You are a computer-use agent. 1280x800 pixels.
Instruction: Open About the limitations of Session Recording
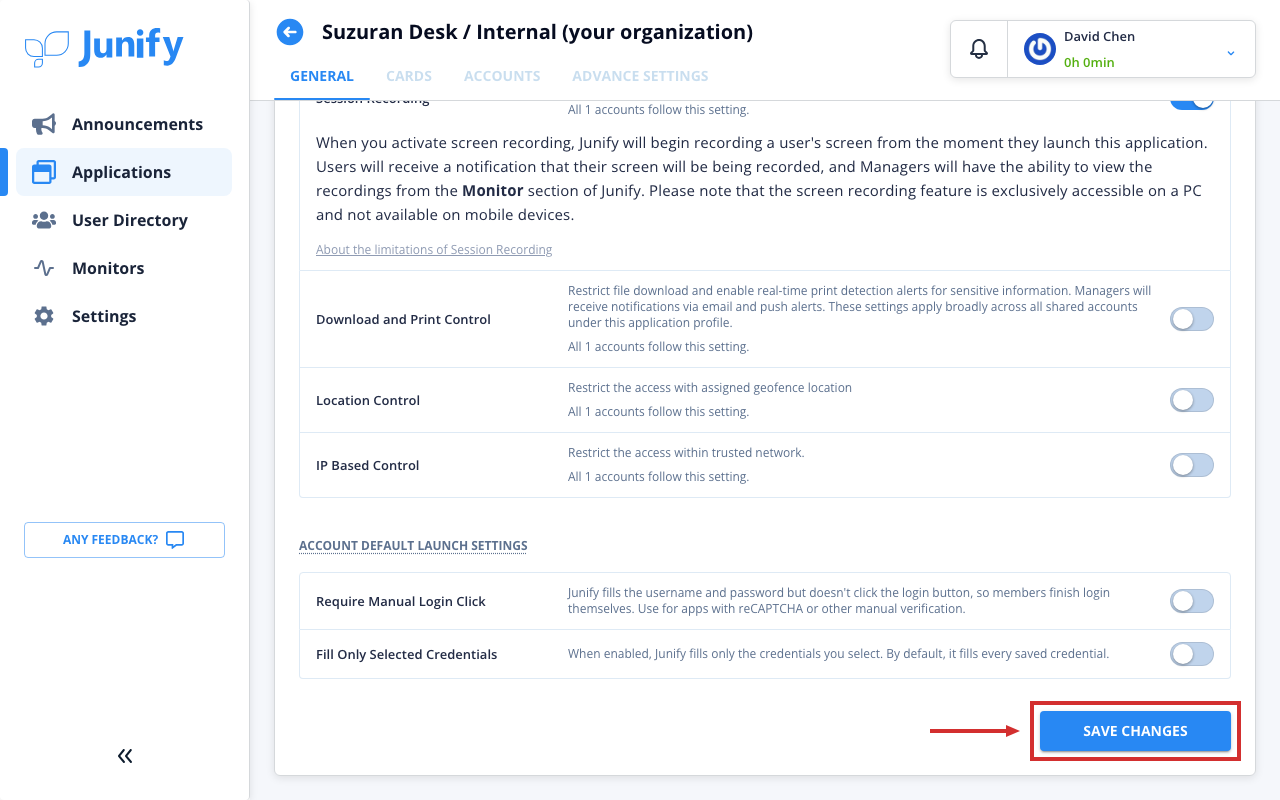pos(434,249)
